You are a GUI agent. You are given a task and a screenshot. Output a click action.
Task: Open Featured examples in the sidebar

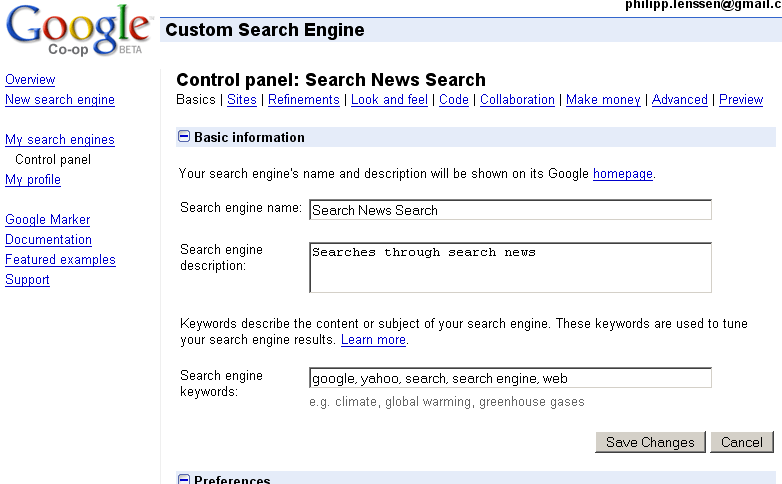60,260
